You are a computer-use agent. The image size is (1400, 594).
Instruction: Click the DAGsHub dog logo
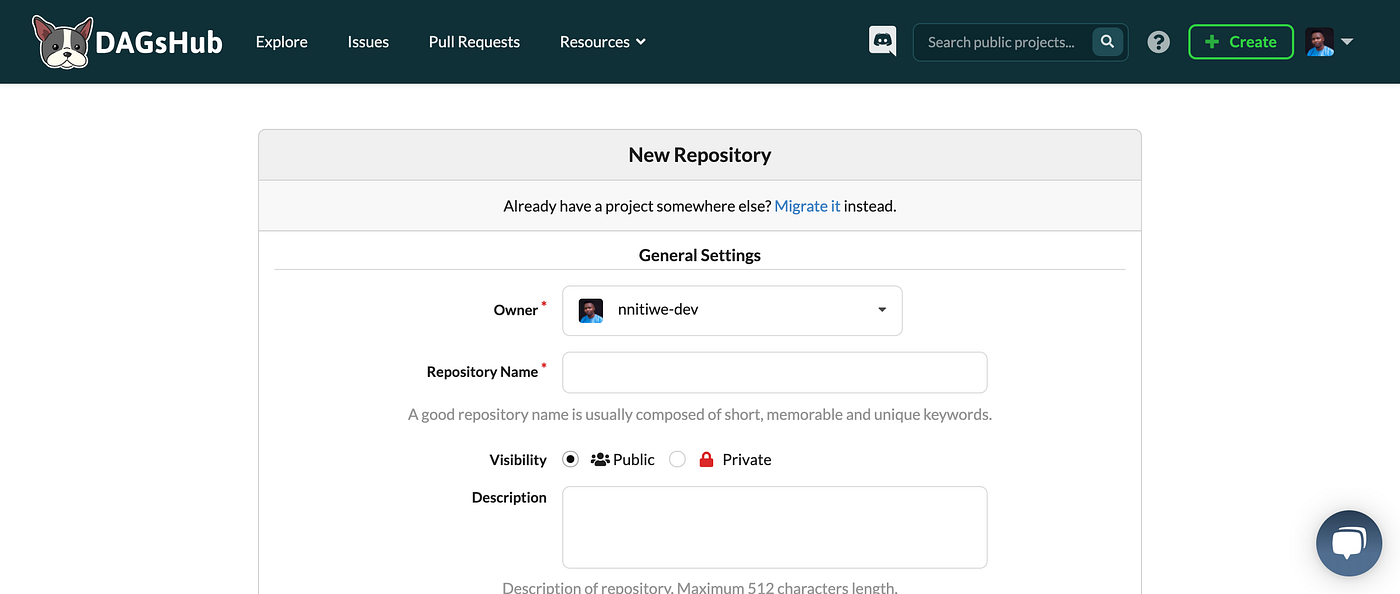point(60,41)
